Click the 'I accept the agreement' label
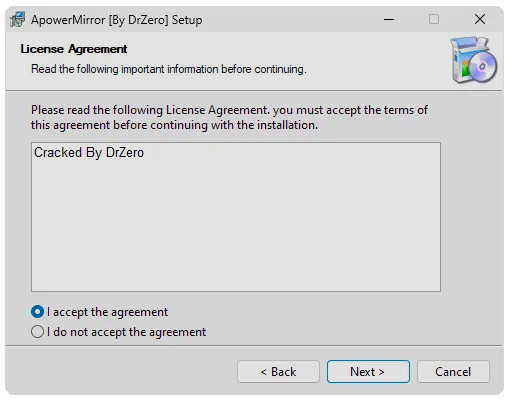Viewport: 513px width, 401px height. coord(107,312)
